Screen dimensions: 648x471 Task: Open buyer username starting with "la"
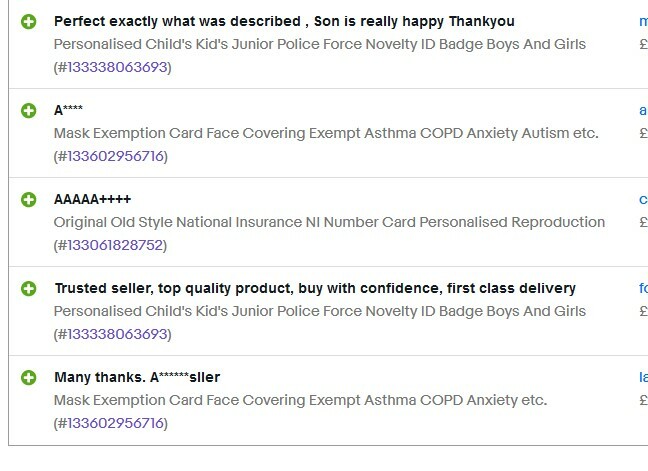point(643,377)
